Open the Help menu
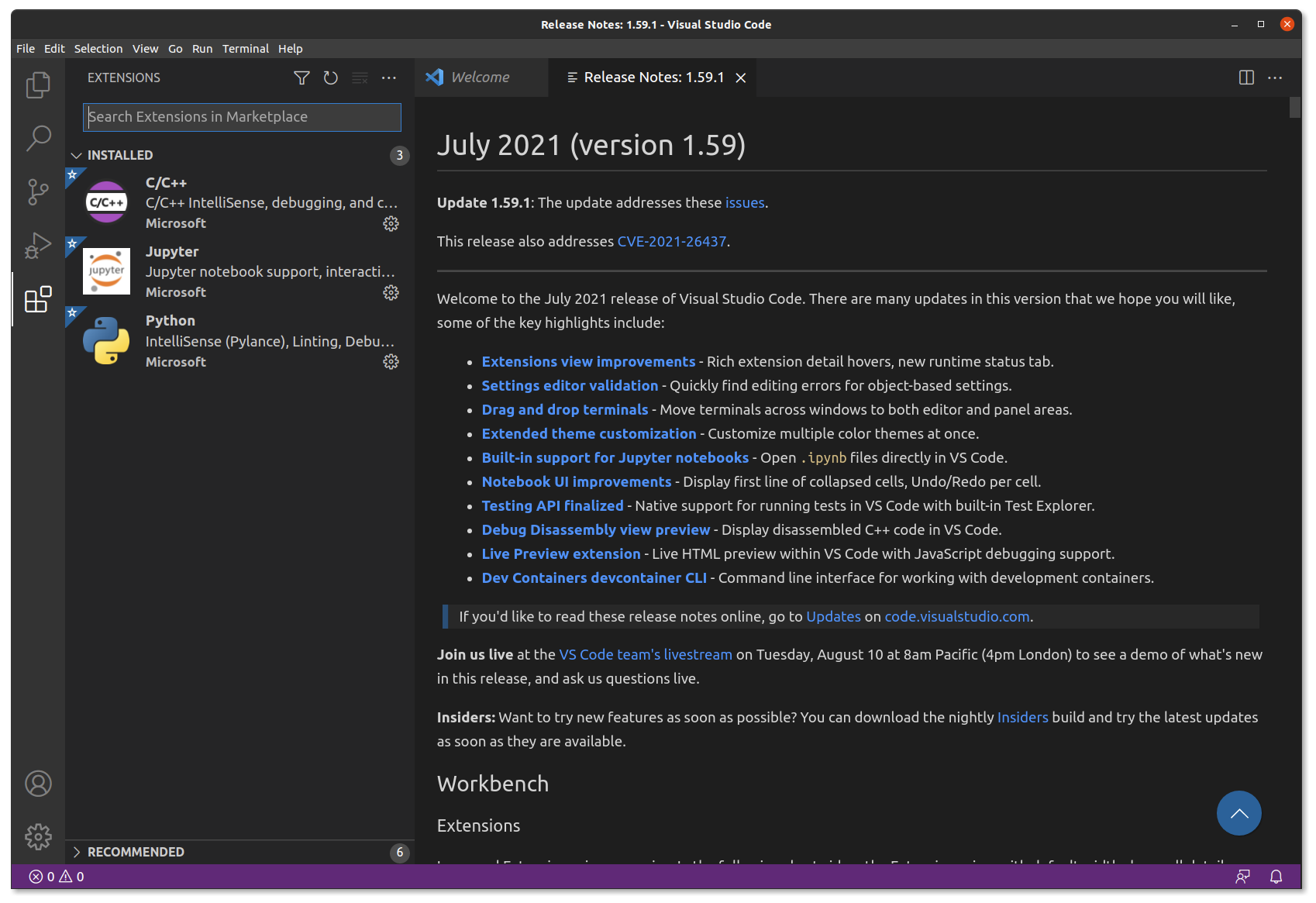The width and height of the screenshot is (1316, 903). point(291,48)
